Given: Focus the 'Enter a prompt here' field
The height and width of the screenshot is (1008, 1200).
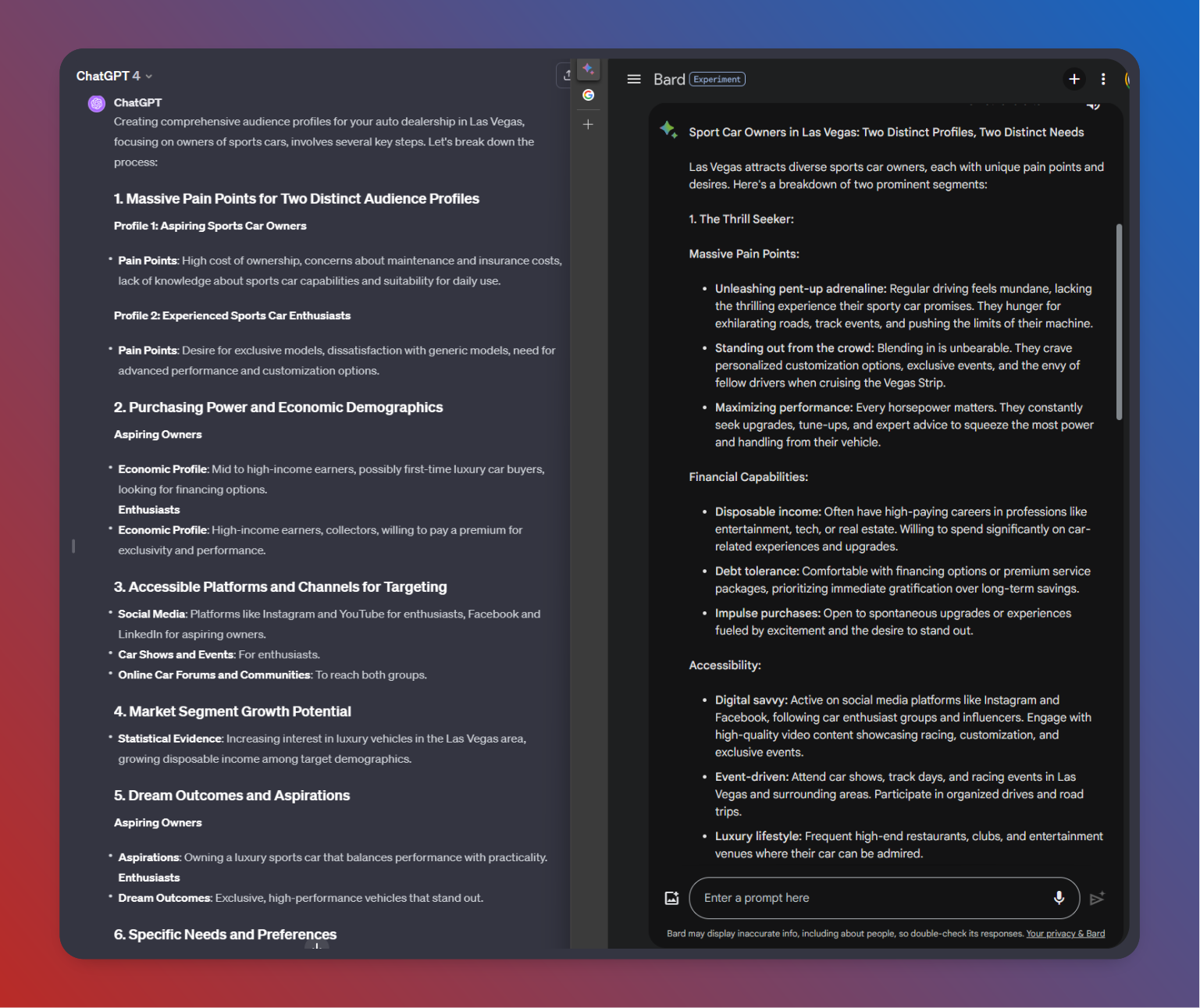Looking at the screenshot, I should [x=885, y=898].
